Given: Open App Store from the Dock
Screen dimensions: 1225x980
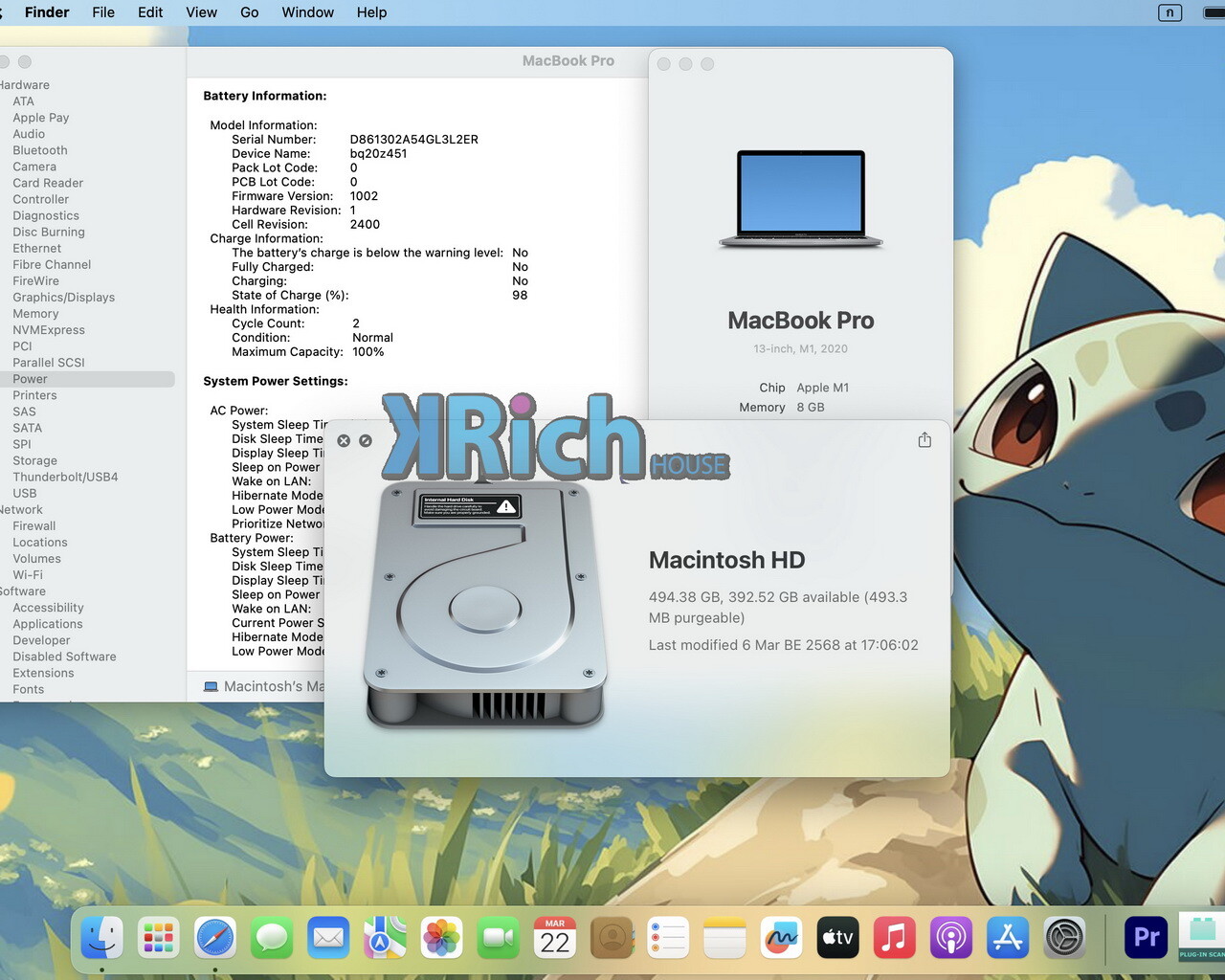Looking at the screenshot, I should point(1008,938).
